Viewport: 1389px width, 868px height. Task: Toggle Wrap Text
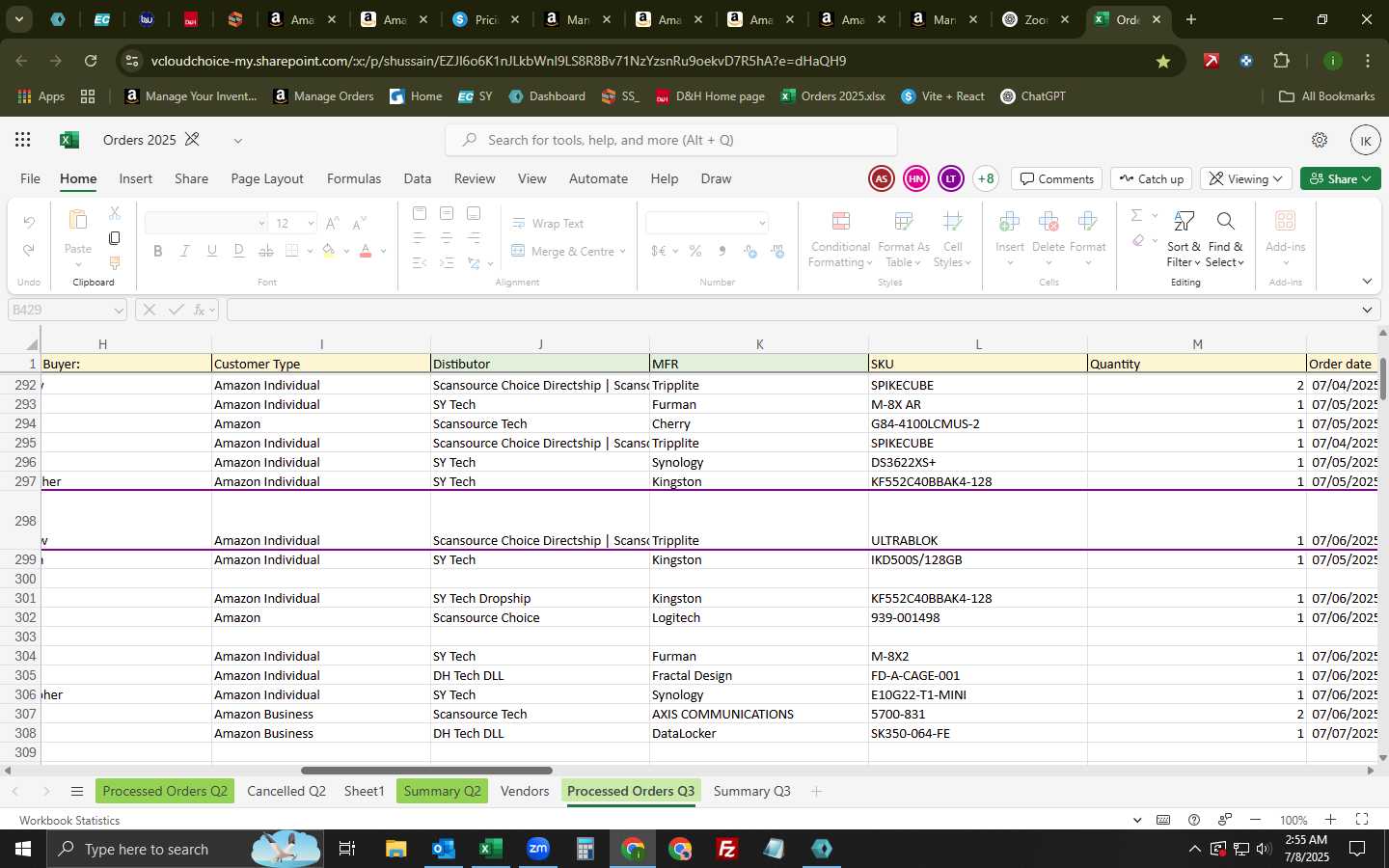[547, 223]
